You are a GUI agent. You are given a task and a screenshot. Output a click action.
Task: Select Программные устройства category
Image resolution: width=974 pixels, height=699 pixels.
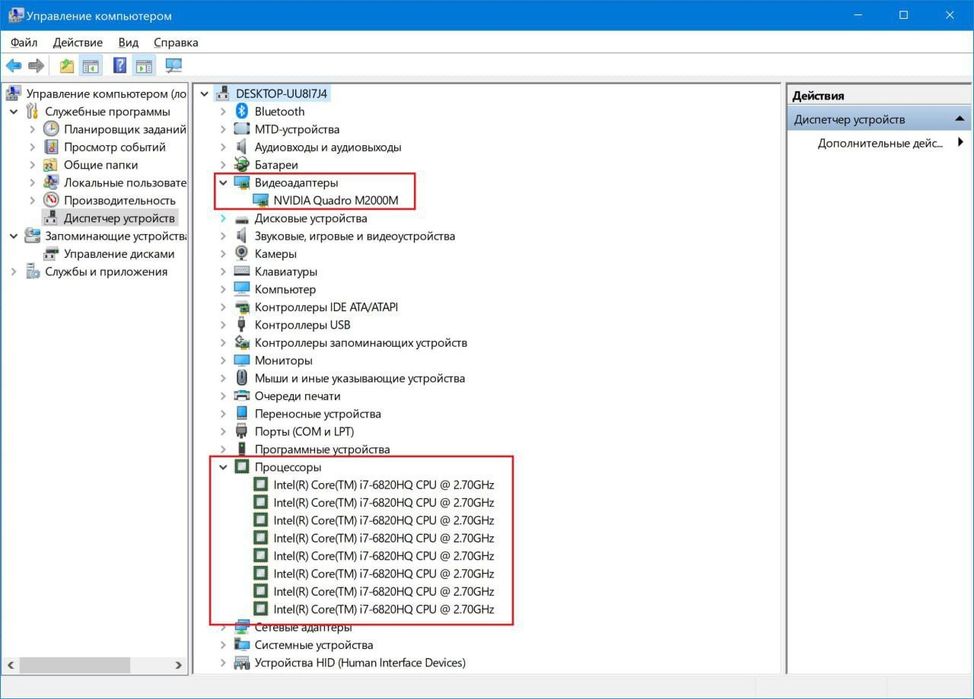point(322,449)
